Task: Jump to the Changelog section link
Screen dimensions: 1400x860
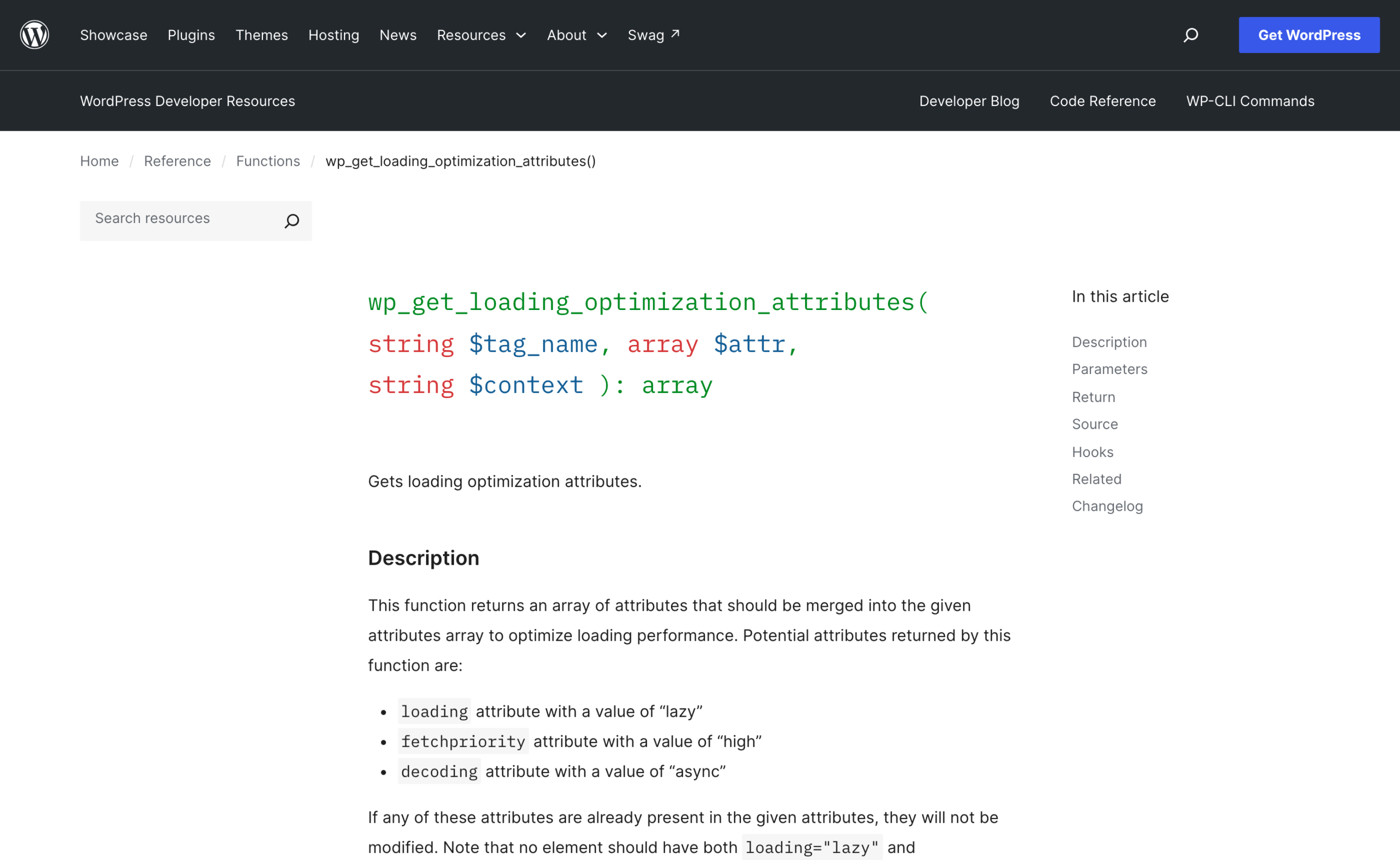Action: 1107,507
